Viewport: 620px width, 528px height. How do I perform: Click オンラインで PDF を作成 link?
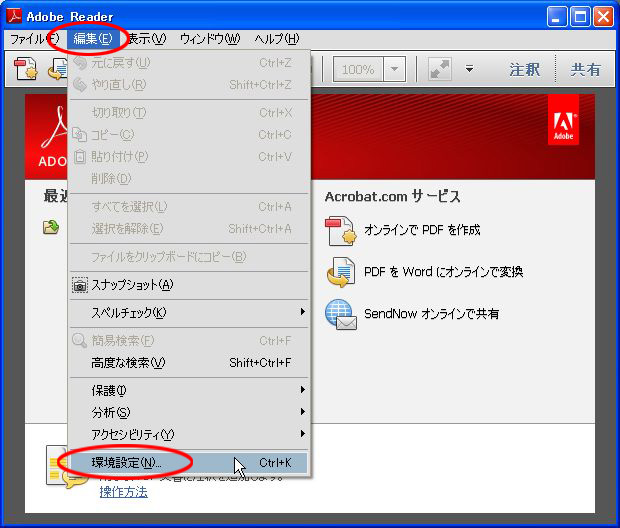pyautogui.click(x=422, y=230)
